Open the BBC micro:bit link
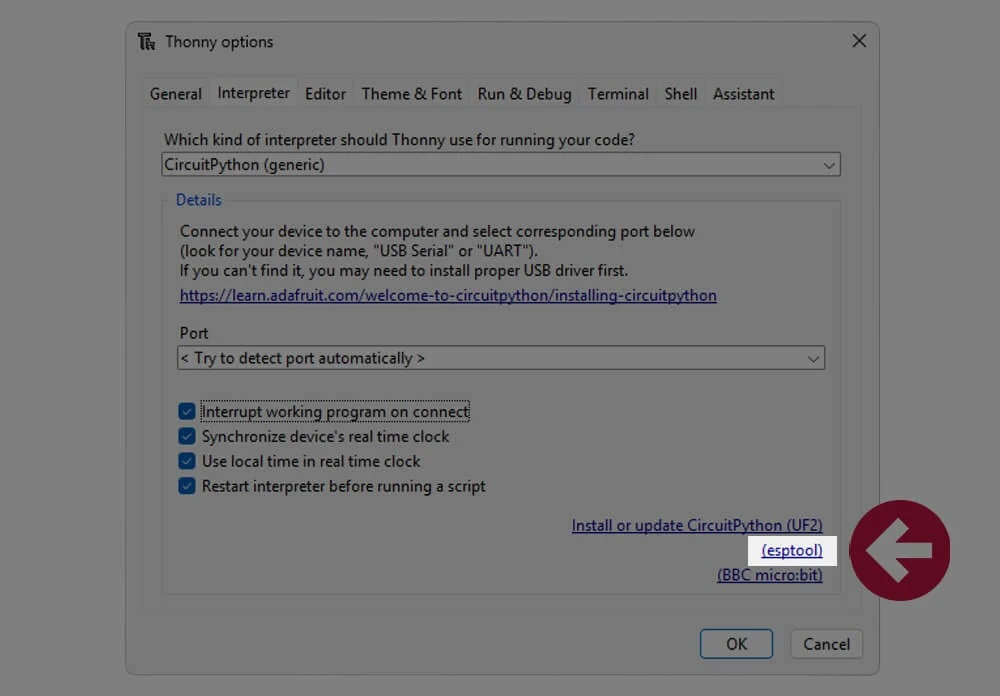 click(x=770, y=575)
